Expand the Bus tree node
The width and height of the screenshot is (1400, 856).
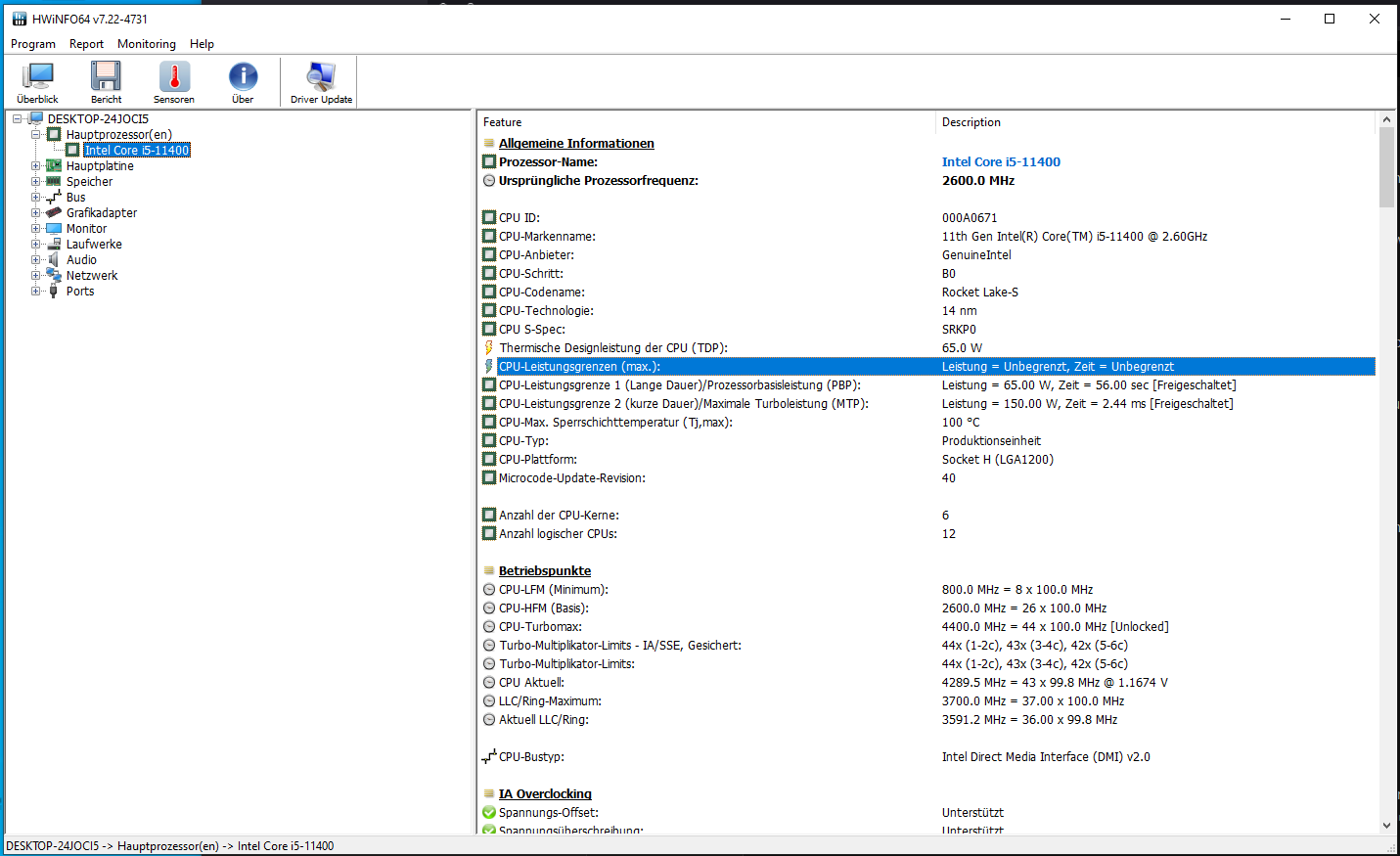35,197
